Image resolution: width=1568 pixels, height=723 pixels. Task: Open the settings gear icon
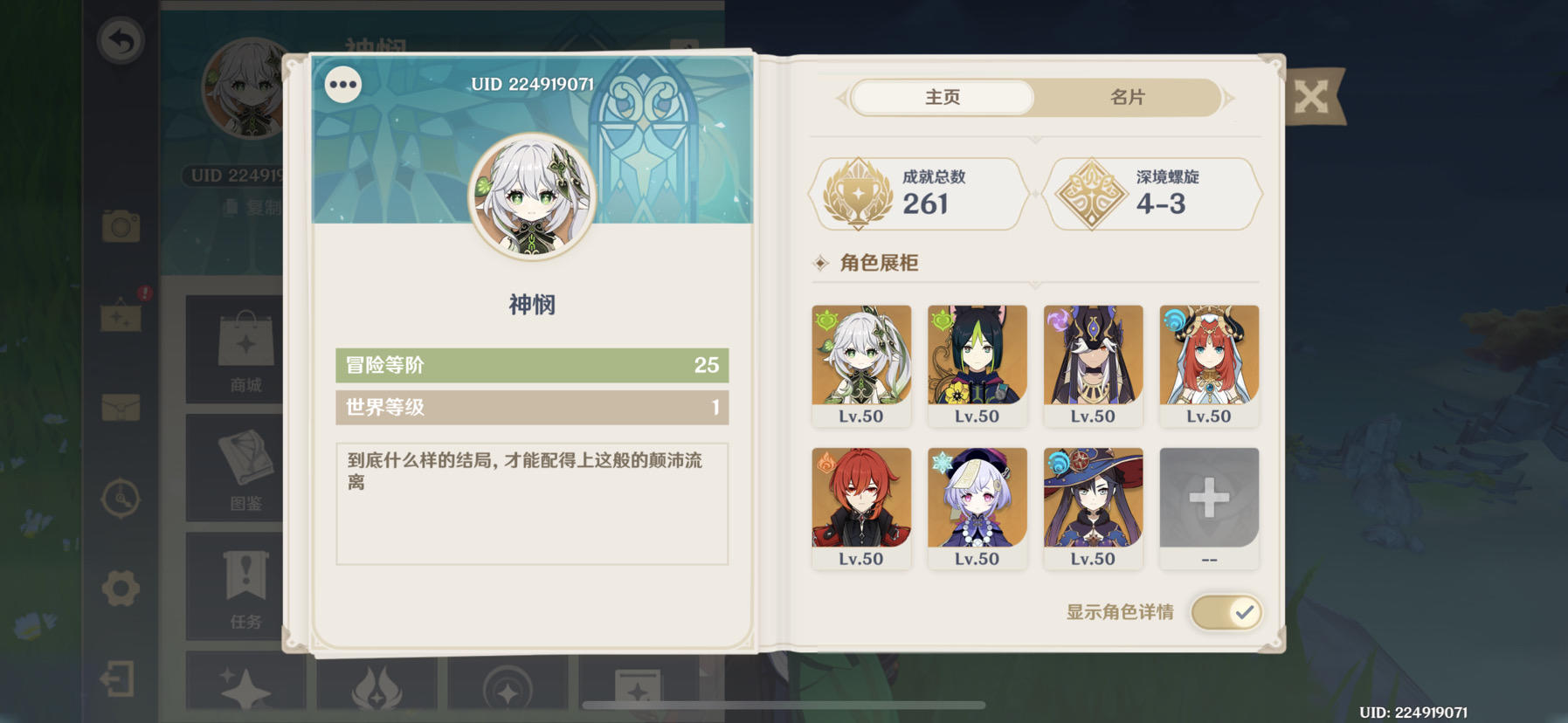(121, 589)
